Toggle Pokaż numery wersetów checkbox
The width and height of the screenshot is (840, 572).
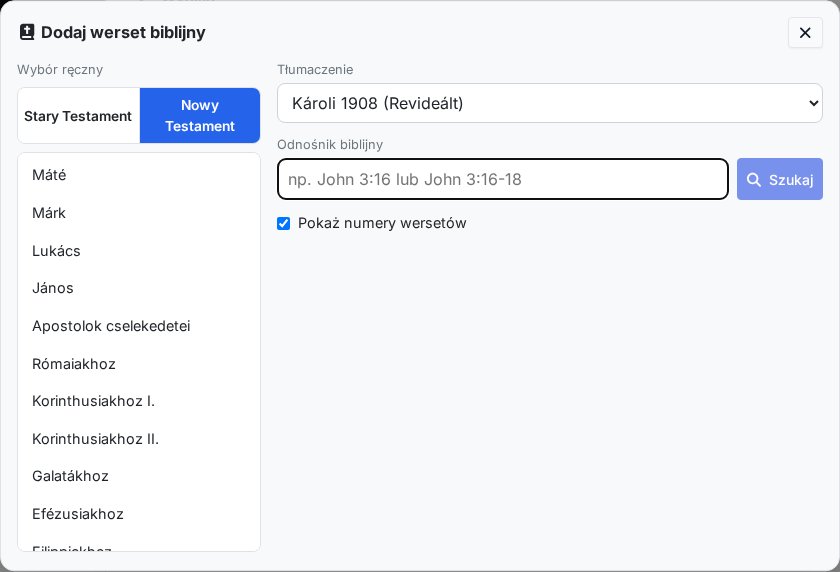[x=283, y=223]
